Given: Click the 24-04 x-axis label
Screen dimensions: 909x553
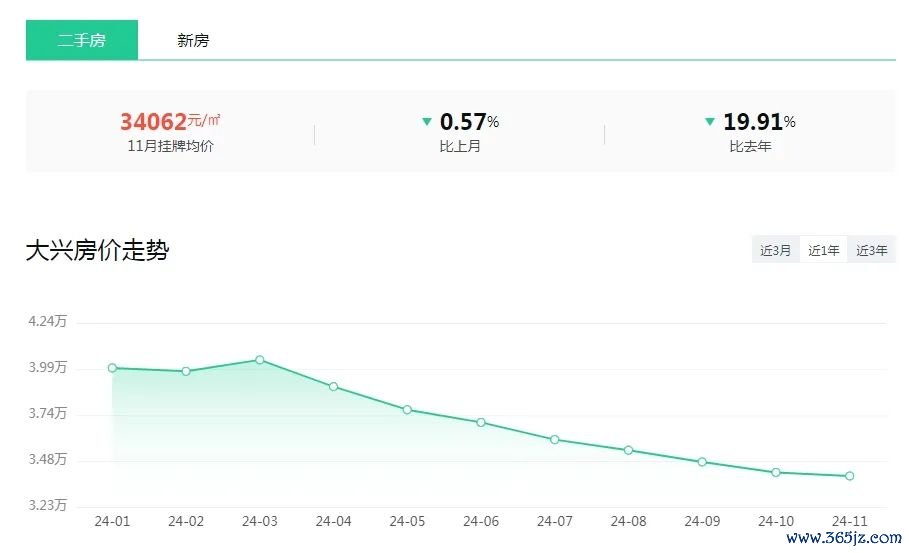Looking at the screenshot, I should (x=333, y=521).
